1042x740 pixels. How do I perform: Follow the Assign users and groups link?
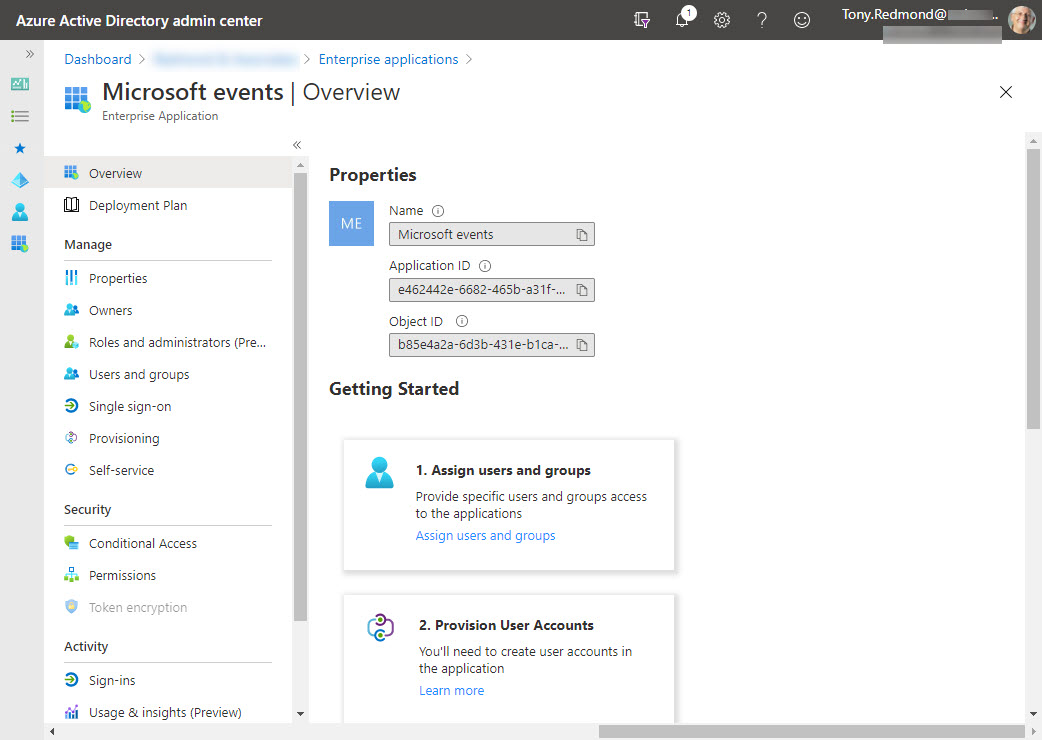[485, 535]
